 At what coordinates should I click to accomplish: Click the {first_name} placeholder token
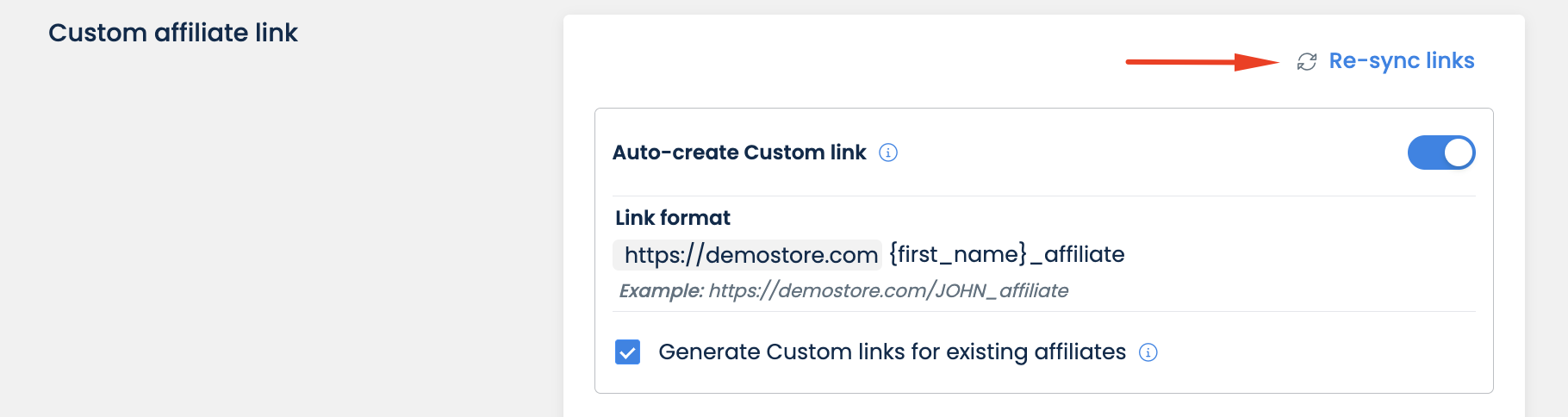(x=958, y=254)
